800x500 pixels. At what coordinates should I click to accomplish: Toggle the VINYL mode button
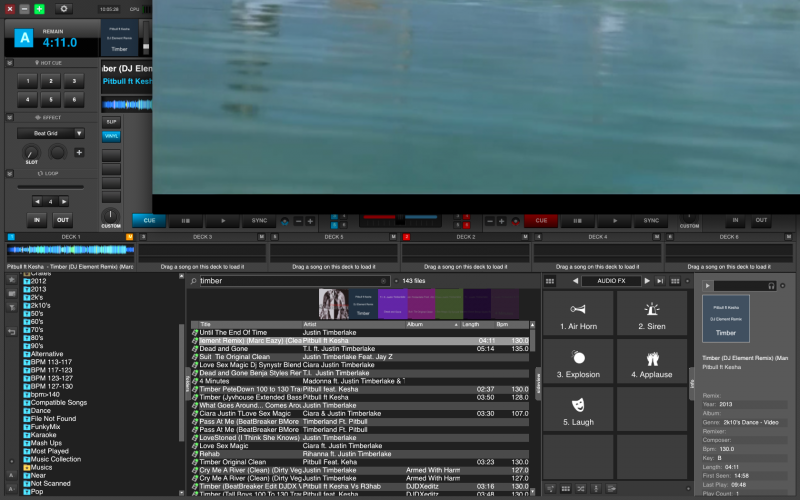click(x=111, y=136)
